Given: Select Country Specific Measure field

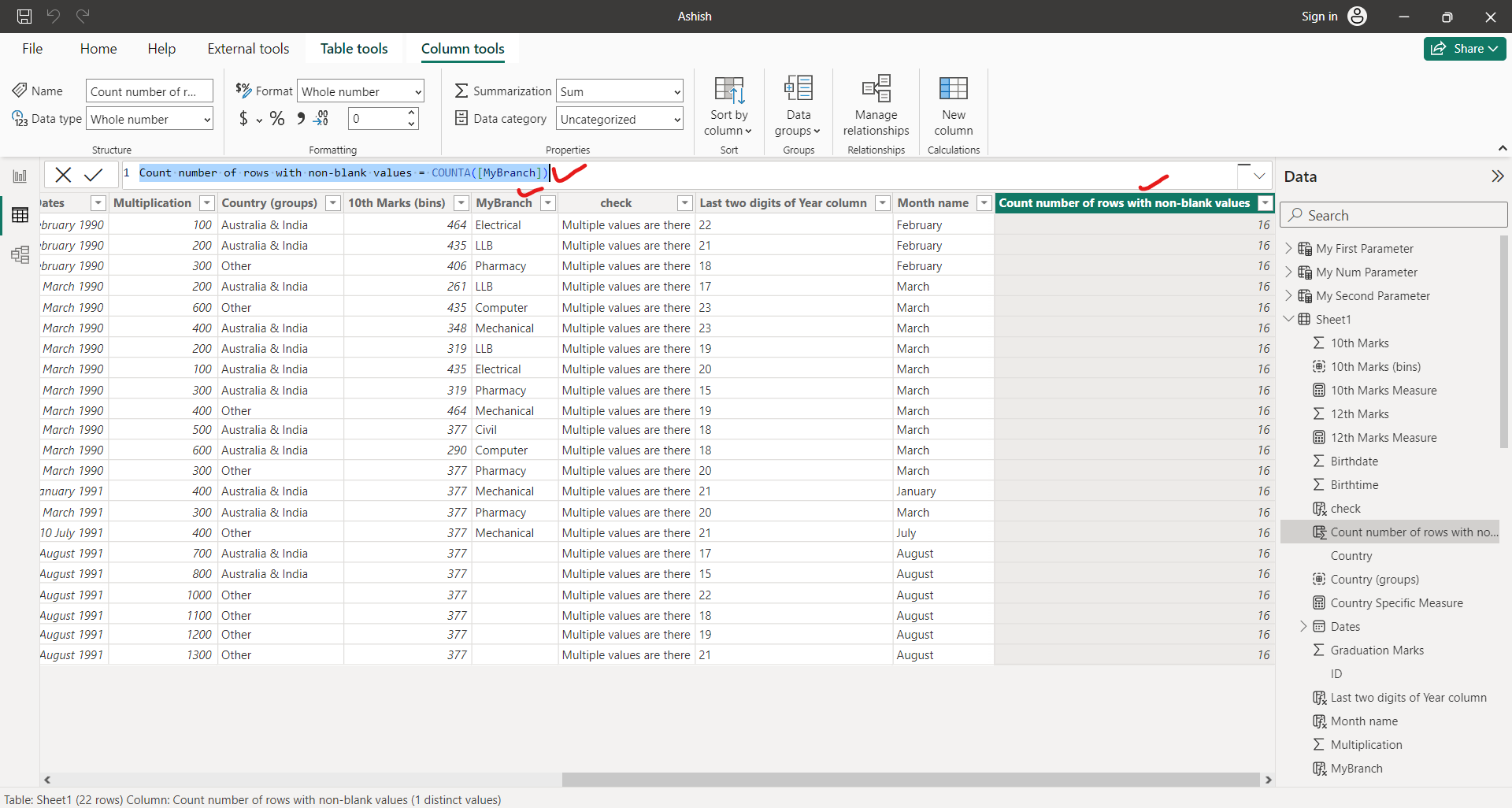Looking at the screenshot, I should pyautogui.click(x=1397, y=603).
